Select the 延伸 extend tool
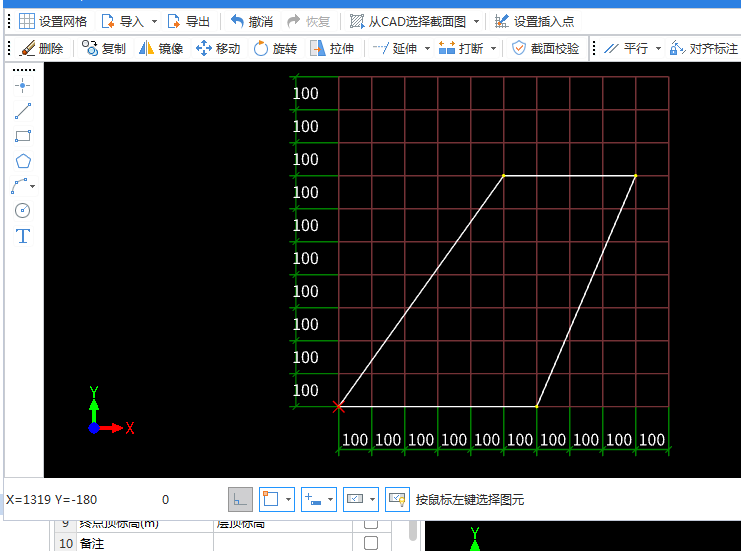Screen dimensions: 741x551 pos(395,48)
